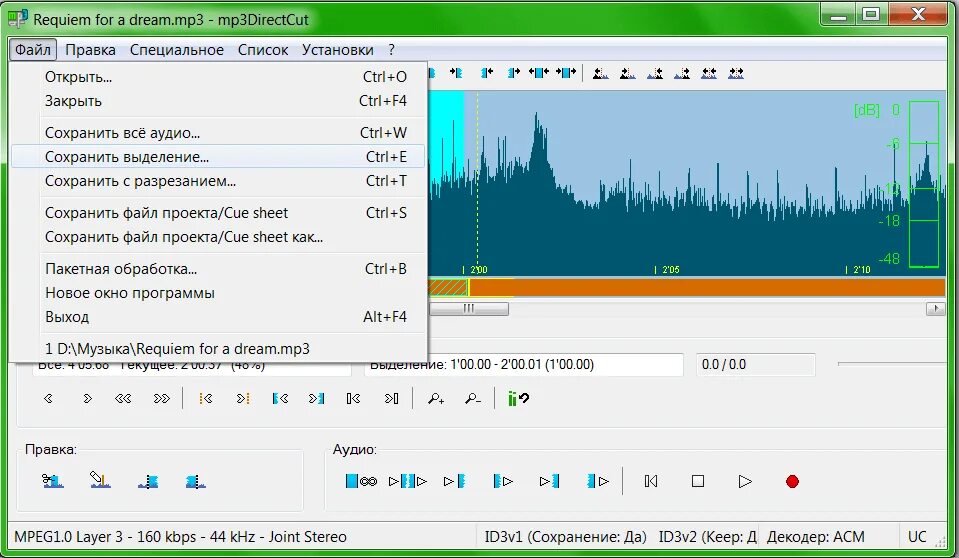The height and width of the screenshot is (558, 959).
Task: Click Декодер: ACM status entry
Action: pyautogui.click(x=815, y=537)
